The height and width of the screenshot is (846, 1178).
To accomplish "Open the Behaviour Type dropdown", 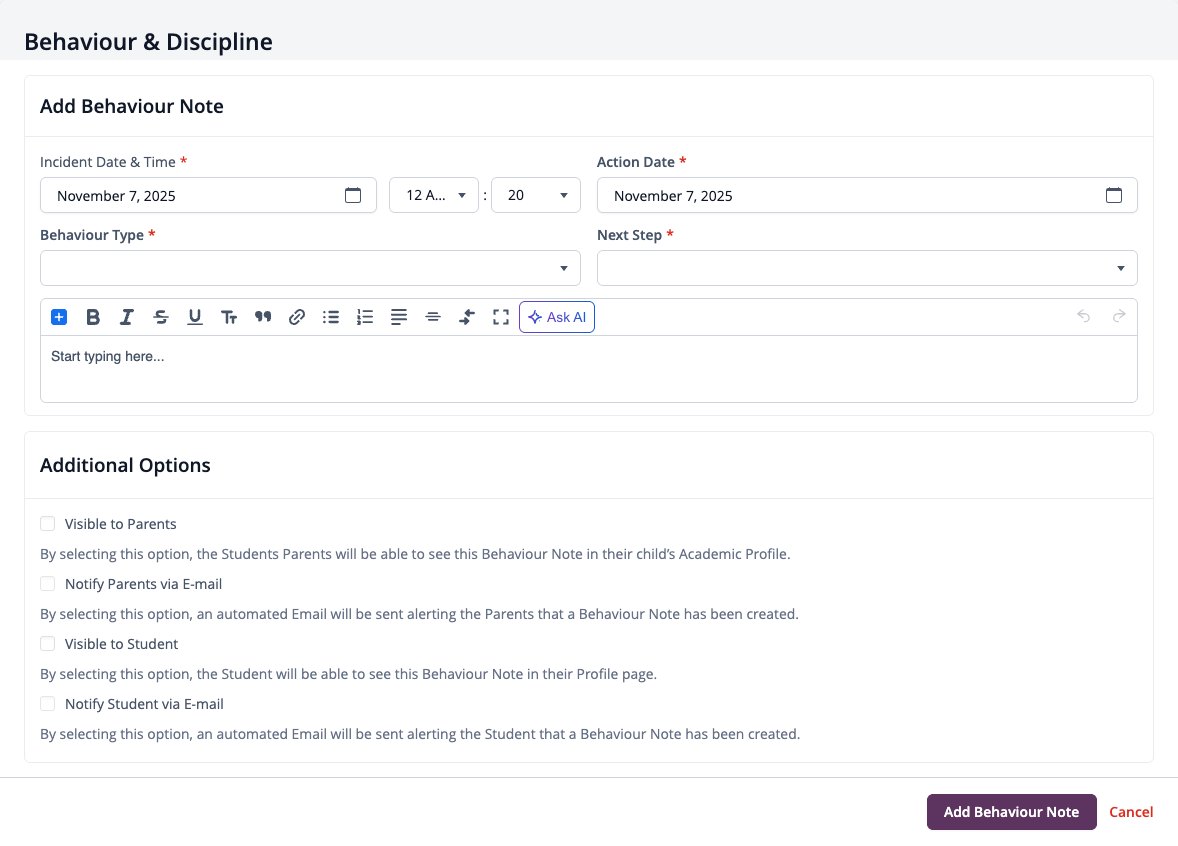I will coord(310,268).
